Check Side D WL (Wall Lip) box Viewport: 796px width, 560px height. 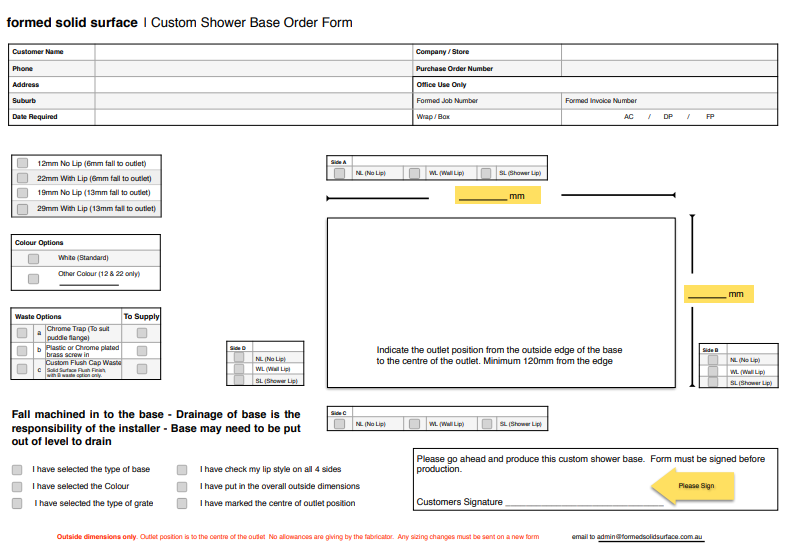pos(239,369)
